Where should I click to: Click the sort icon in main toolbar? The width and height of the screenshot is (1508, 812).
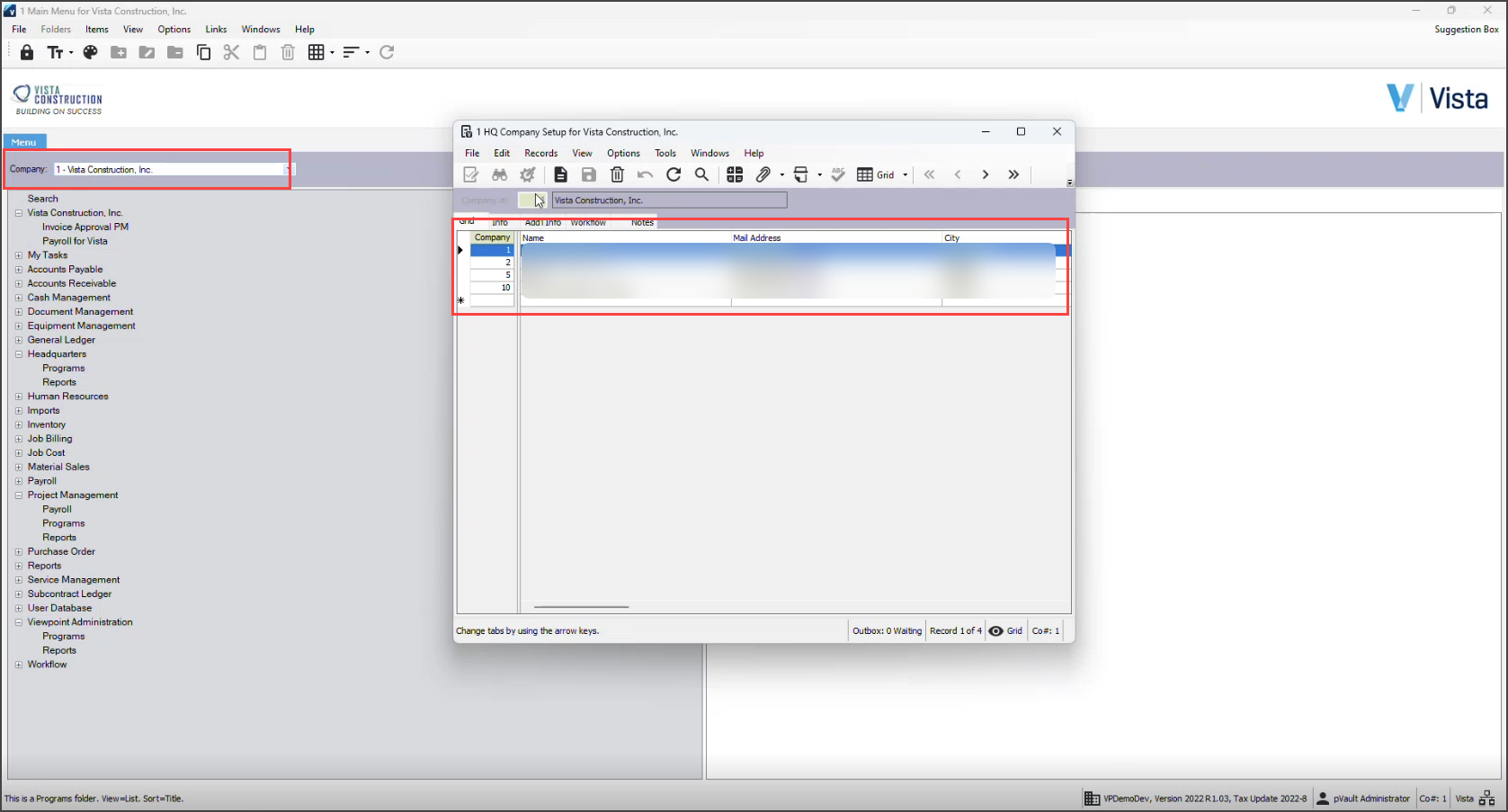click(352, 52)
